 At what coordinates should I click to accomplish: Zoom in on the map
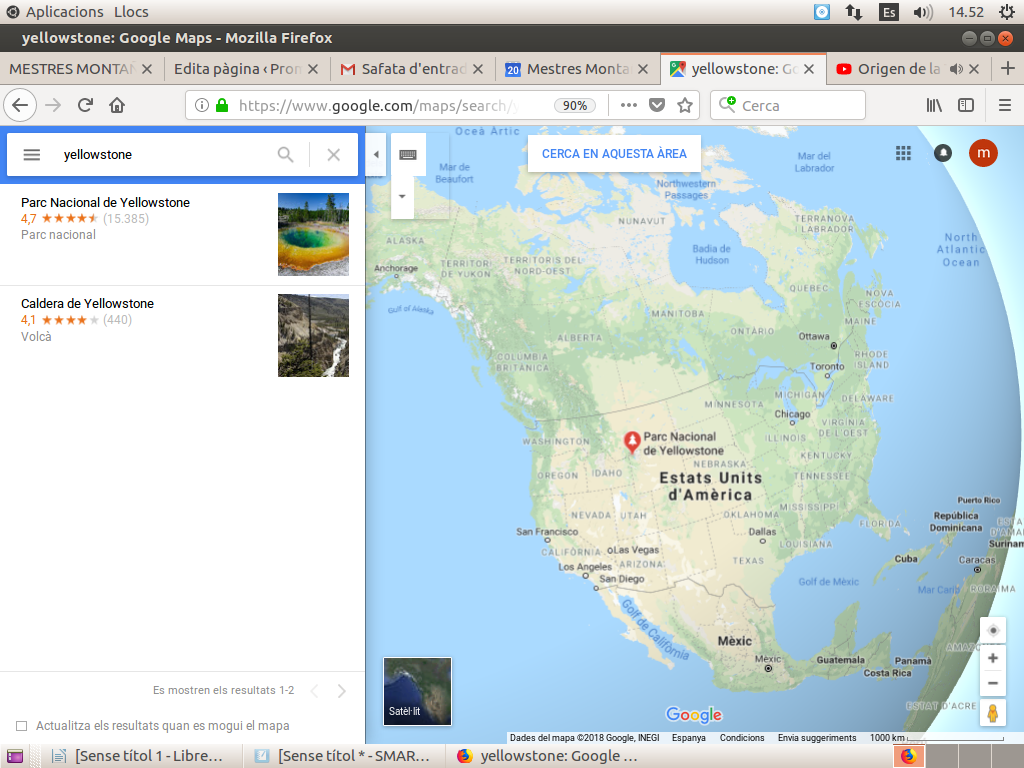993,658
